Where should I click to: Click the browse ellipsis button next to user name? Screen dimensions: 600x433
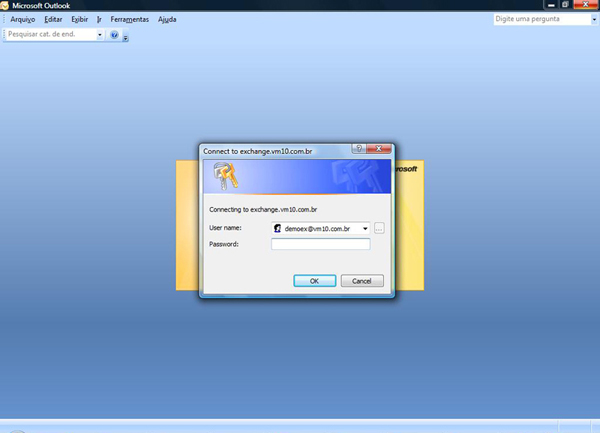pyautogui.click(x=379, y=228)
